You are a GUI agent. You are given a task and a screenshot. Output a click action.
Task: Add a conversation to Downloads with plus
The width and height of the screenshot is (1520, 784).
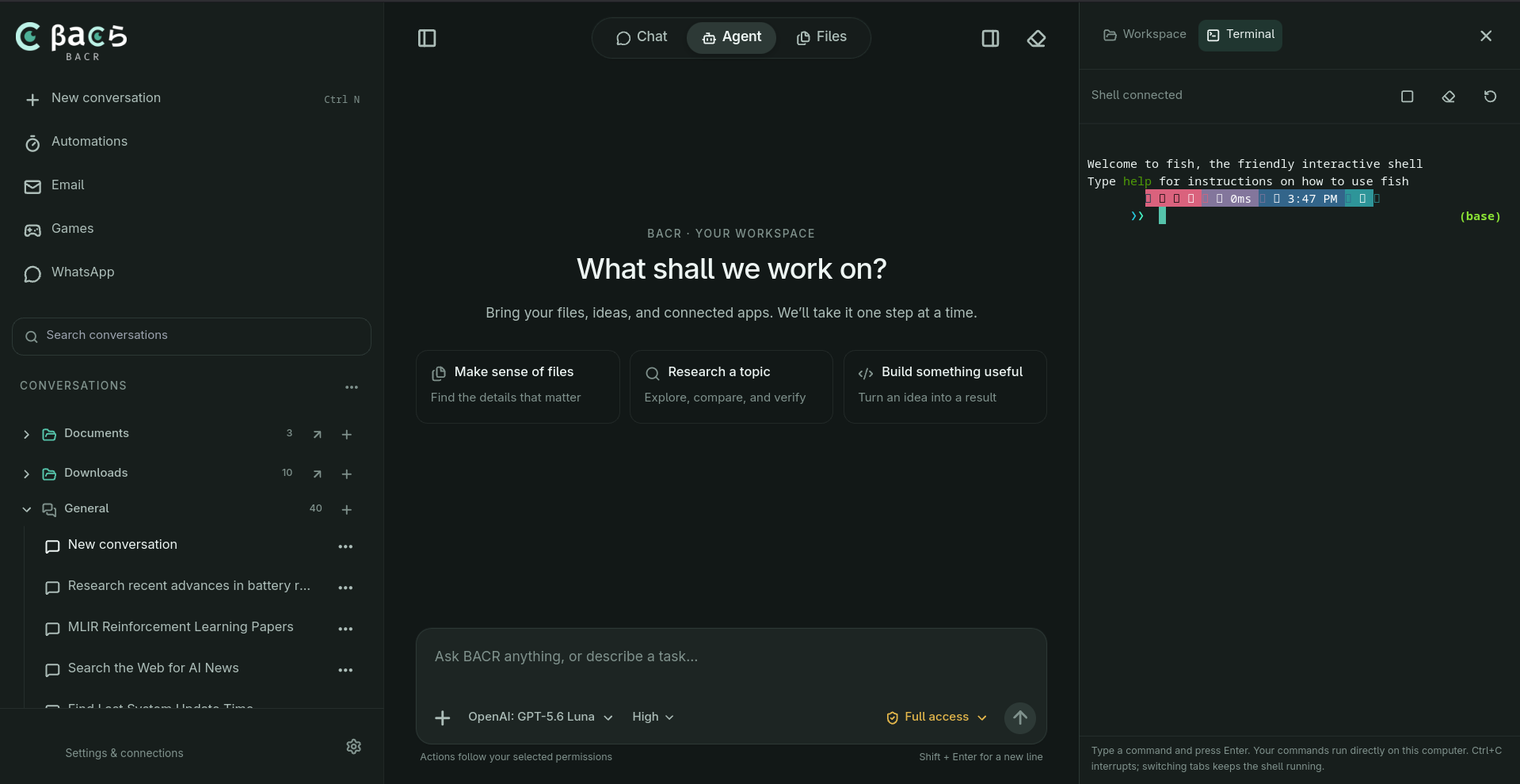[x=346, y=474]
